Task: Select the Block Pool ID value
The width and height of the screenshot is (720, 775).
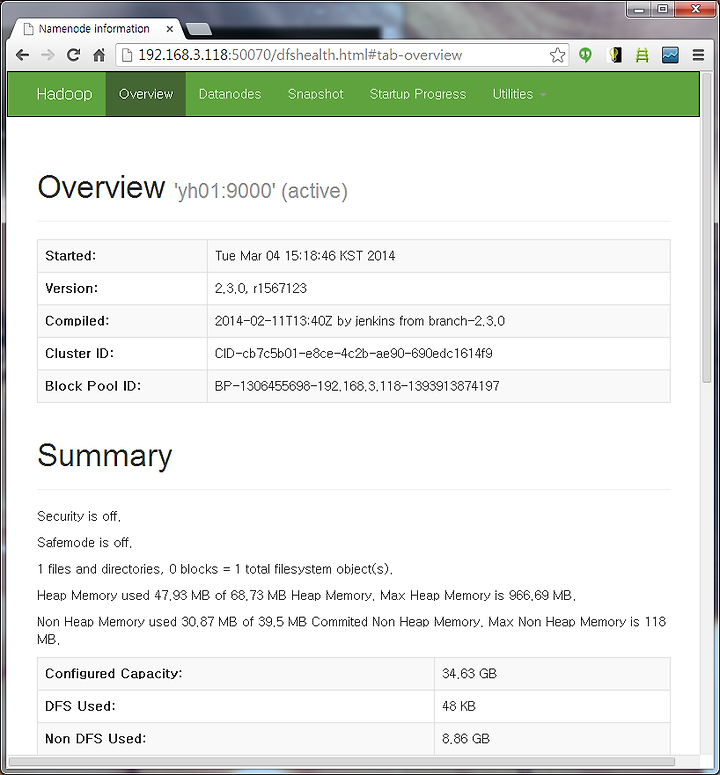Action: [x=357, y=386]
